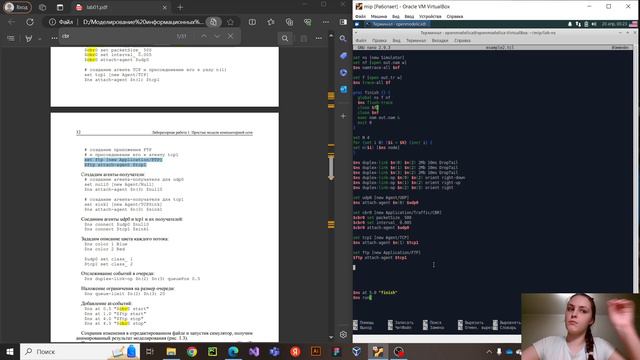Toggle the Edge sidebar button
The width and height of the screenshot is (640, 360).
343,22
